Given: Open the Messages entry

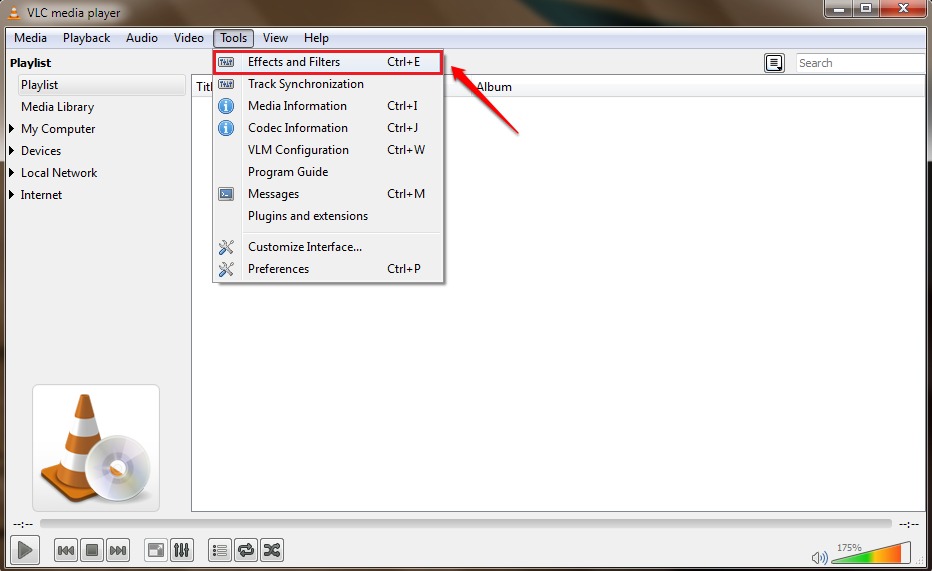Looking at the screenshot, I should (x=328, y=194).
